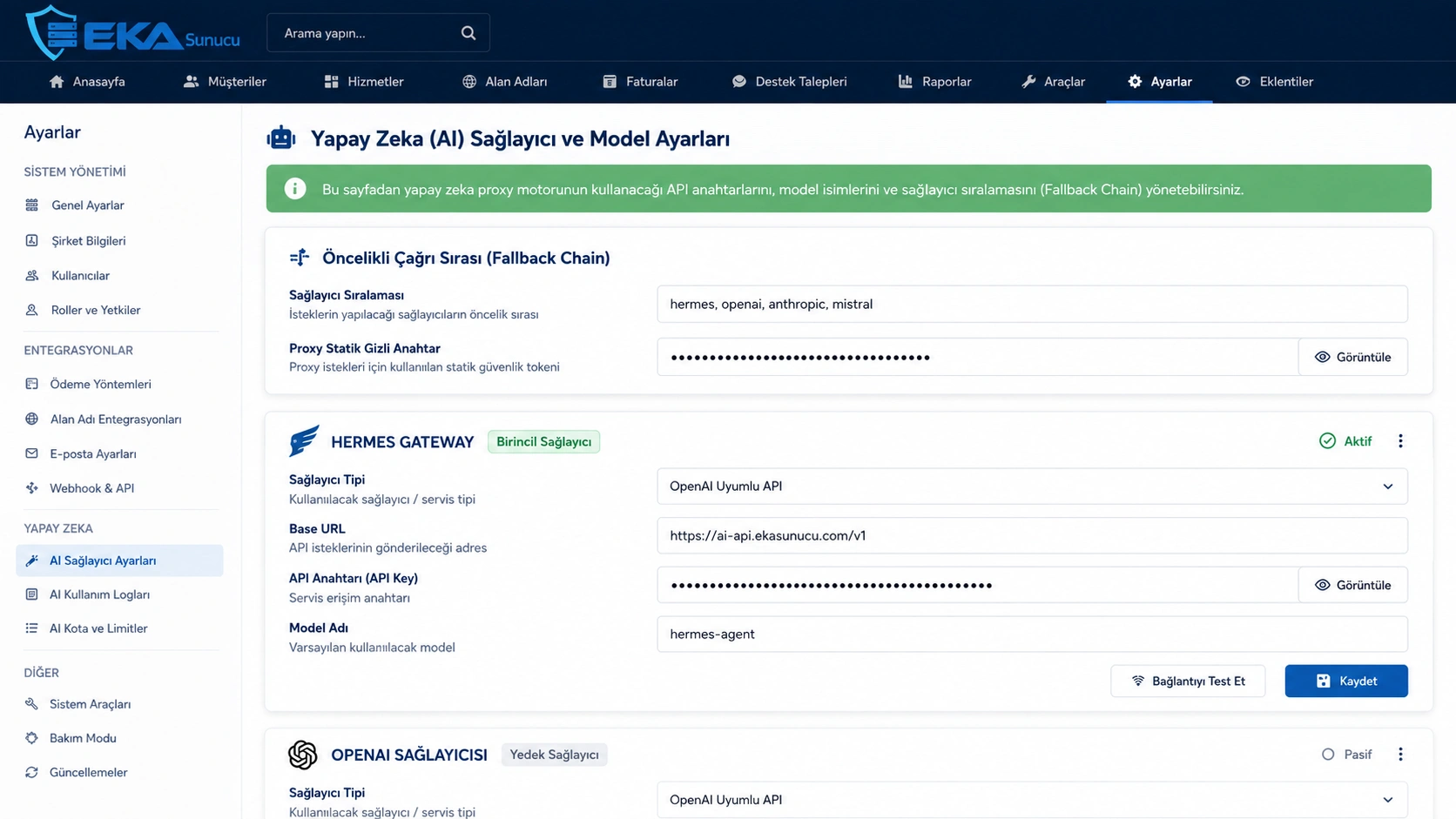
Task: Click the Alan Adları globe icon in top nav
Action: point(469,82)
